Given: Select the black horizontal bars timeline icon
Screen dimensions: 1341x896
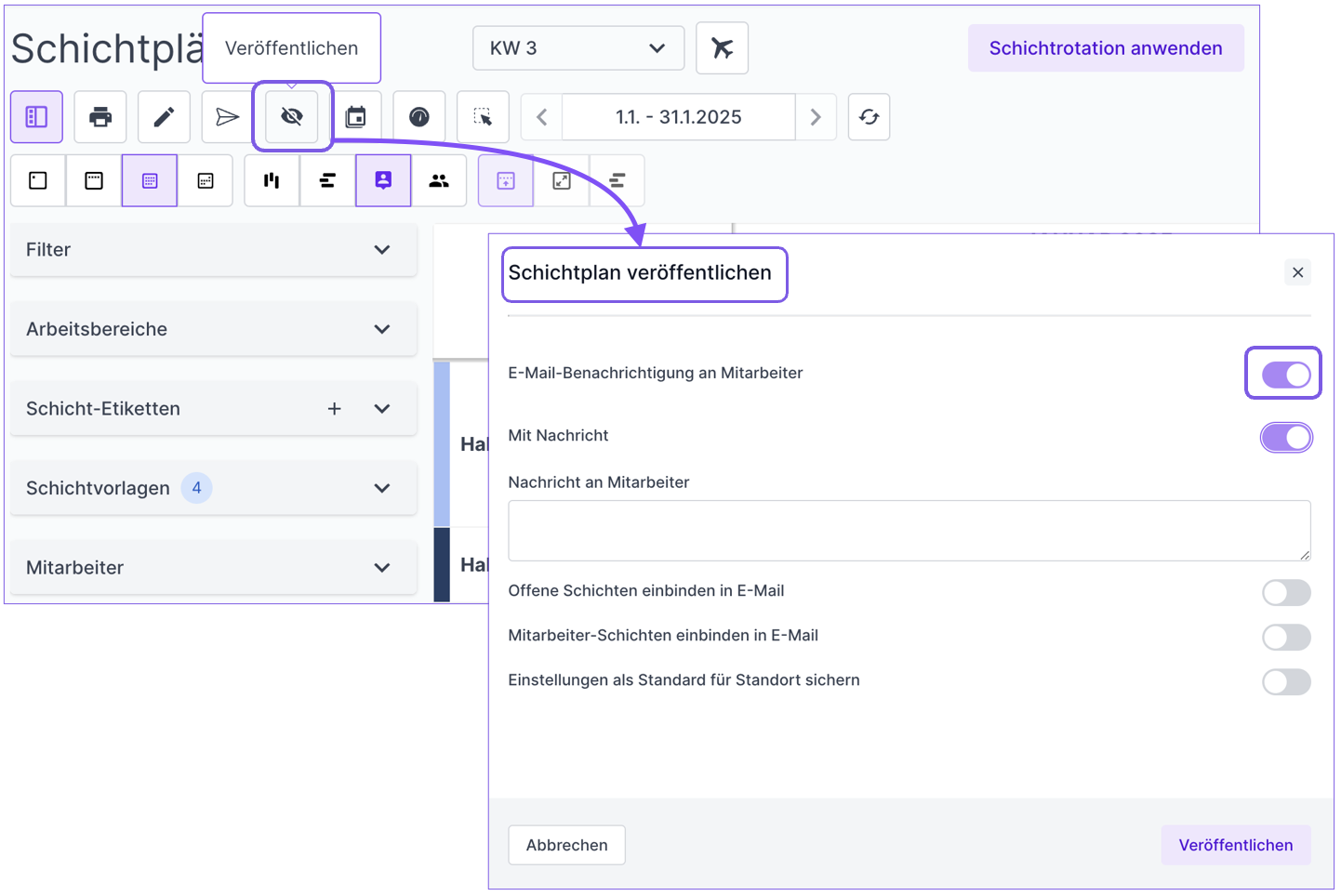Looking at the screenshot, I should [x=327, y=180].
